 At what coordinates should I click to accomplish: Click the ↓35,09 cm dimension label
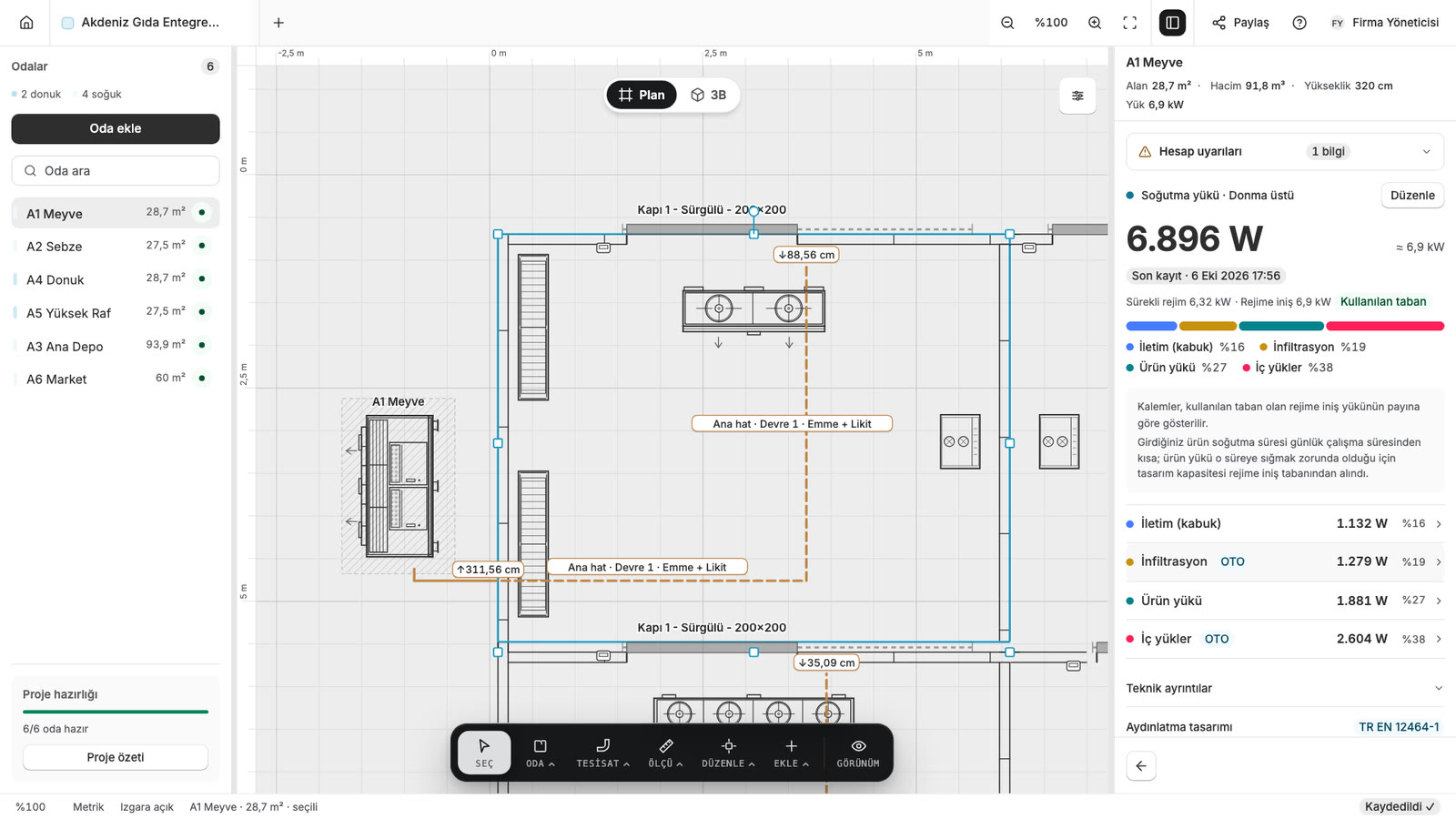[826, 662]
